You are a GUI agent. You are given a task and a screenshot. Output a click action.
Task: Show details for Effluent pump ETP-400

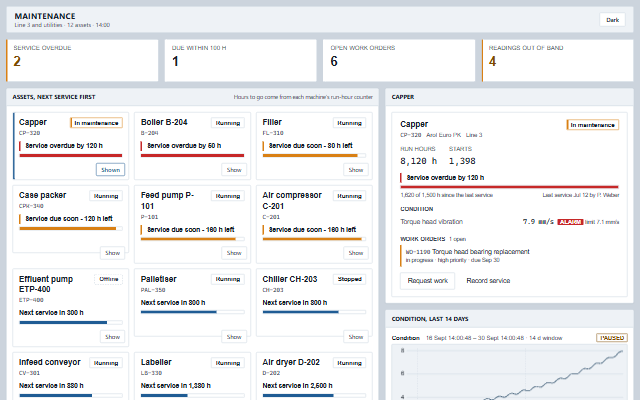(112, 337)
